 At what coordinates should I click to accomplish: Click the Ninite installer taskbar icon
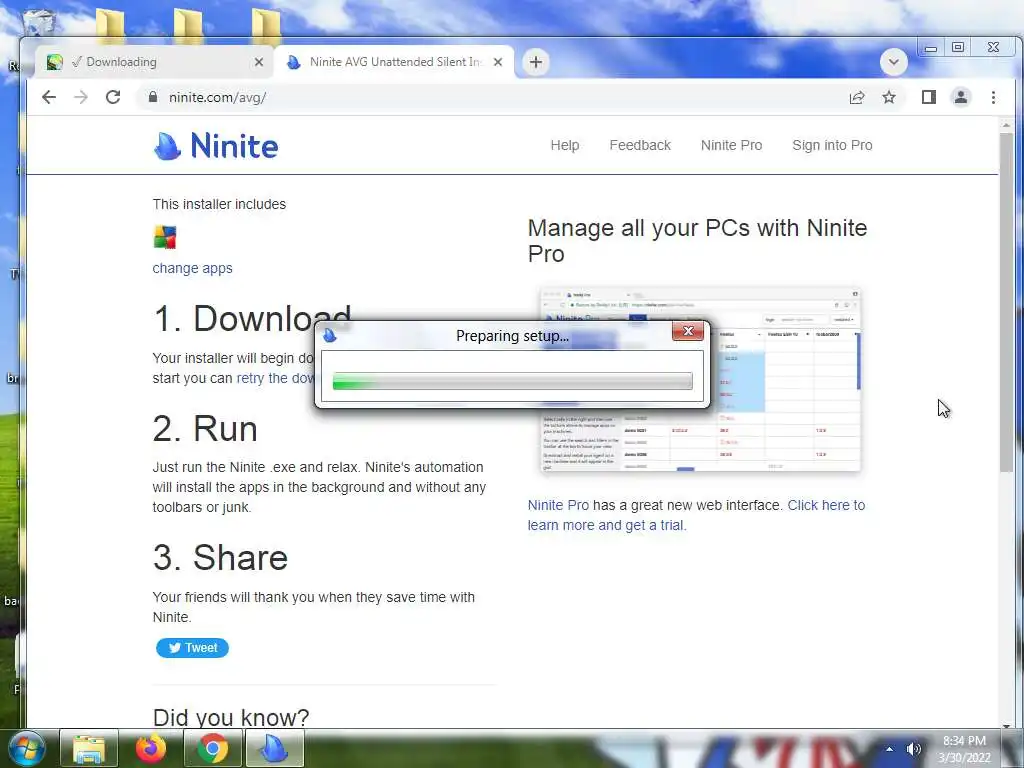pos(275,748)
